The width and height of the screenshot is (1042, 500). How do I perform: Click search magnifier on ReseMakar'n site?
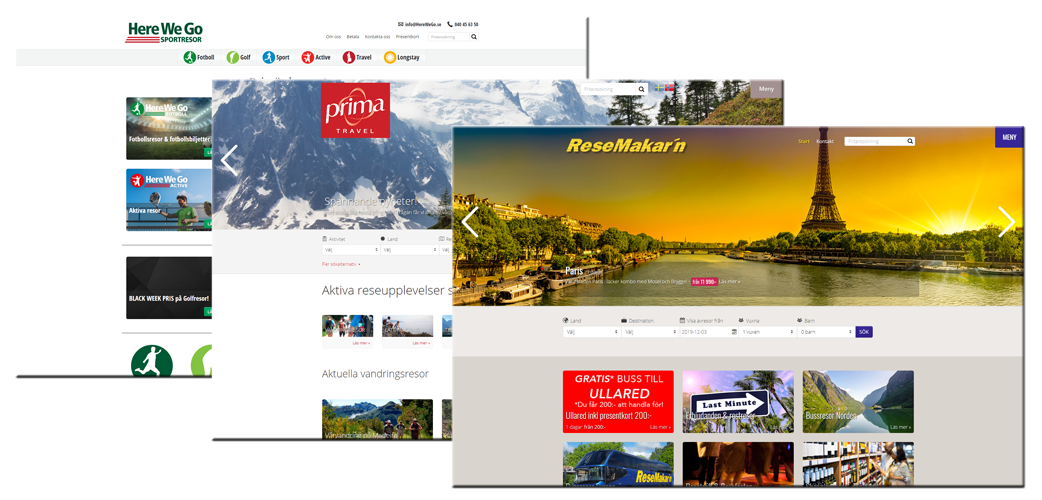910,141
